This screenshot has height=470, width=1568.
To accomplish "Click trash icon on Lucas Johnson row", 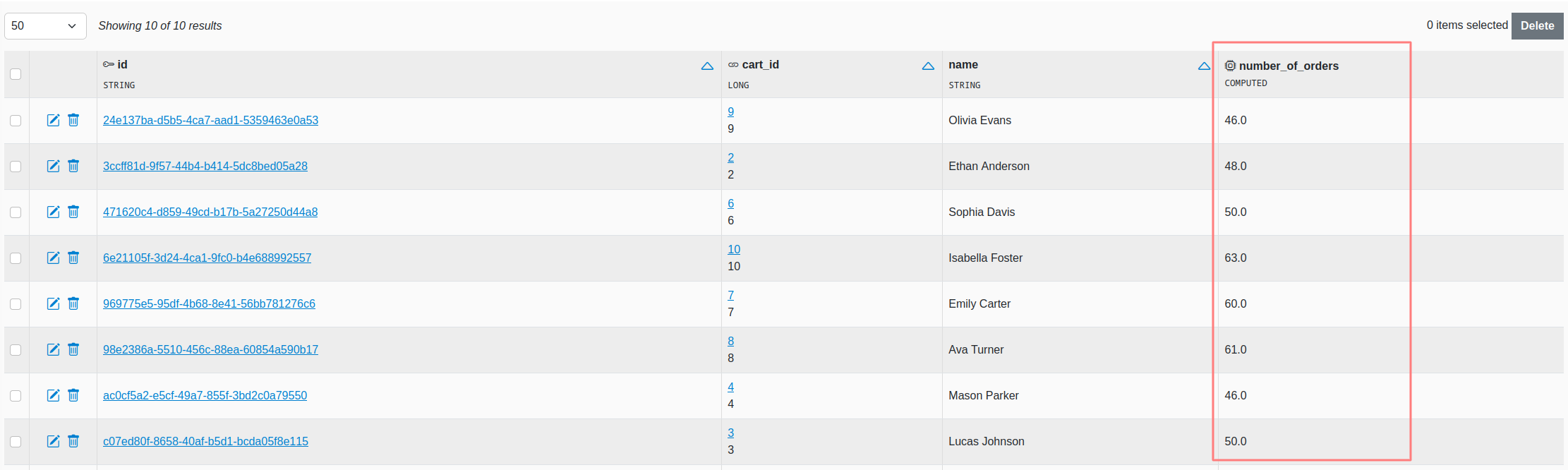I will pyautogui.click(x=73, y=441).
